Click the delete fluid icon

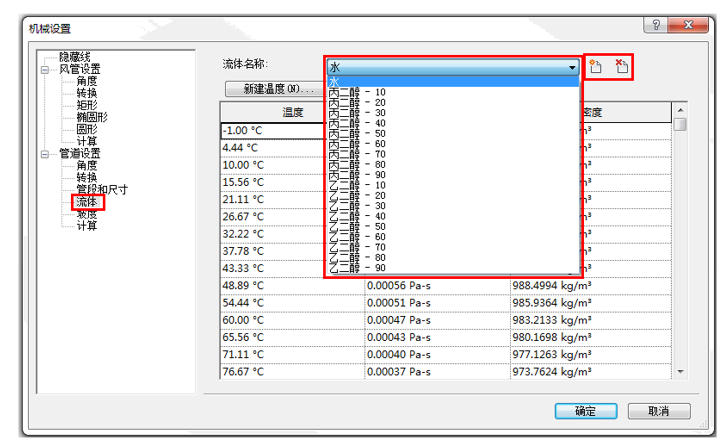click(621, 67)
